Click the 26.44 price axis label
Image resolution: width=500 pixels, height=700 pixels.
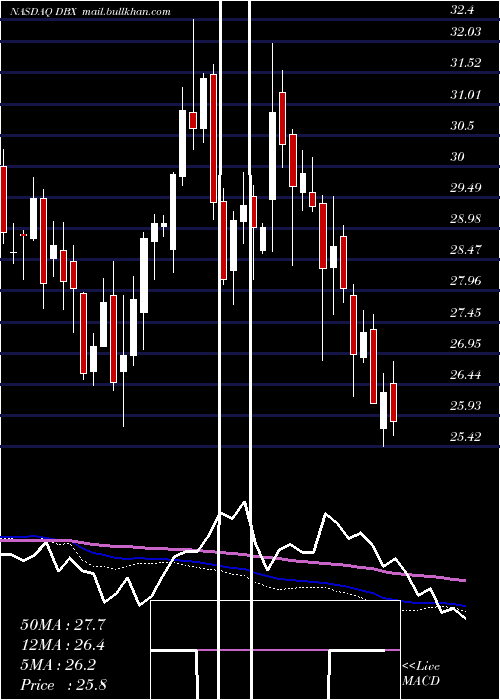click(466, 375)
